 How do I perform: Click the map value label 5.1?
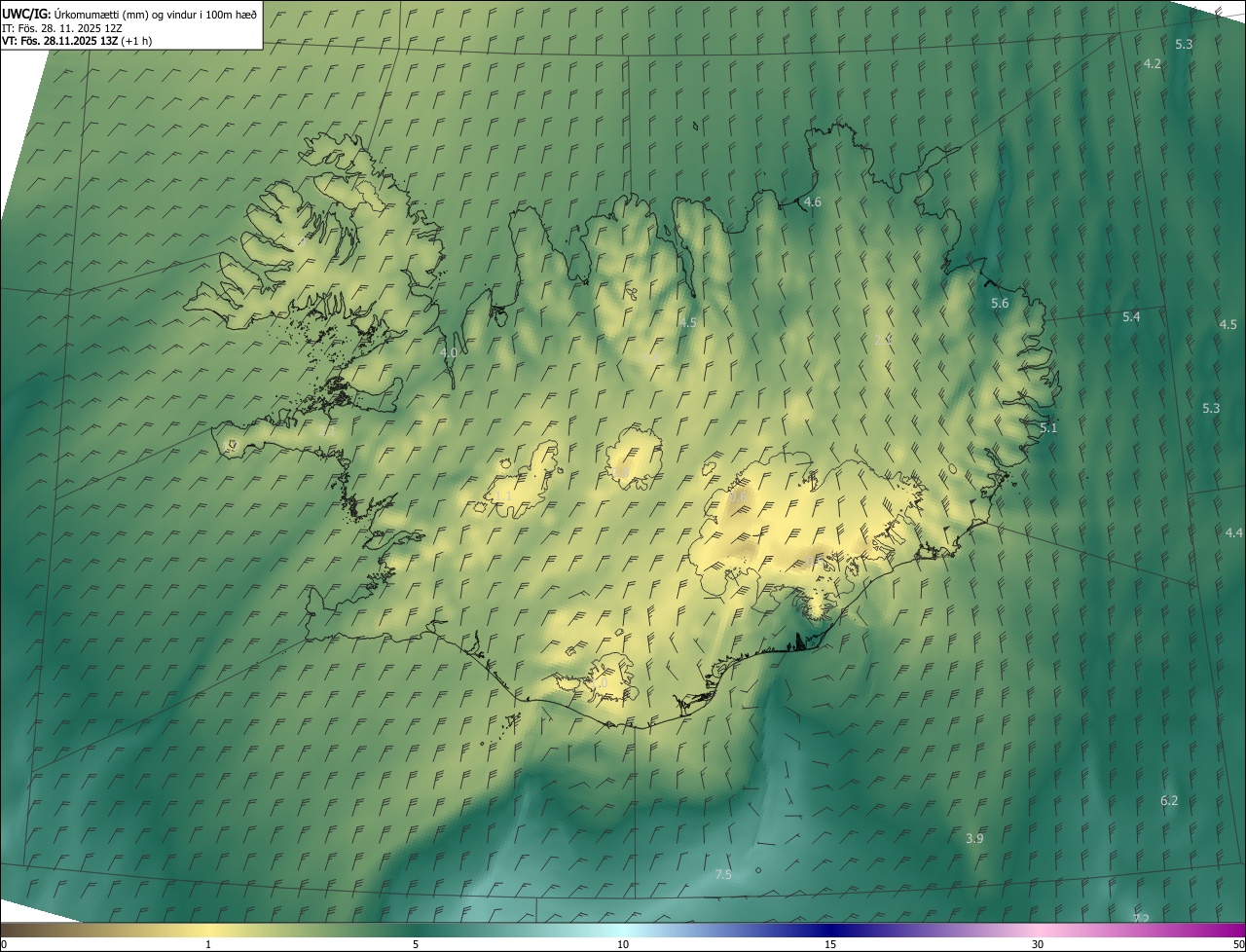click(1048, 428)
